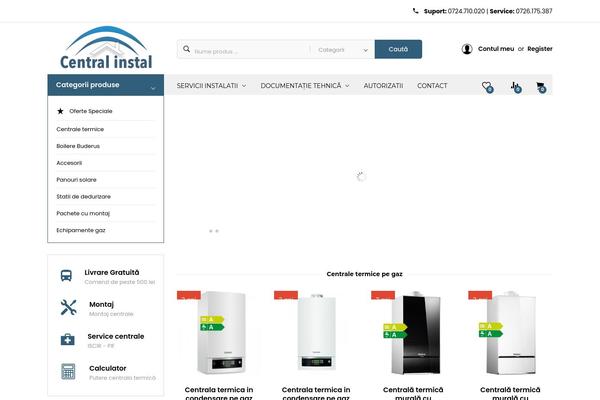Select Accesorii category
This screenshot has height=400, width=600.
[x=69, y=163]
